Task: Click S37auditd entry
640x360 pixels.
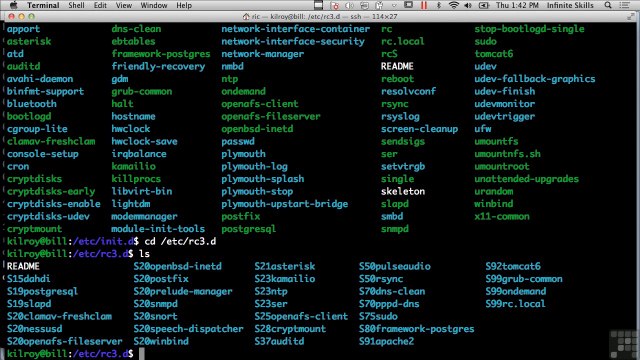Action: click(x=279, y=341)
